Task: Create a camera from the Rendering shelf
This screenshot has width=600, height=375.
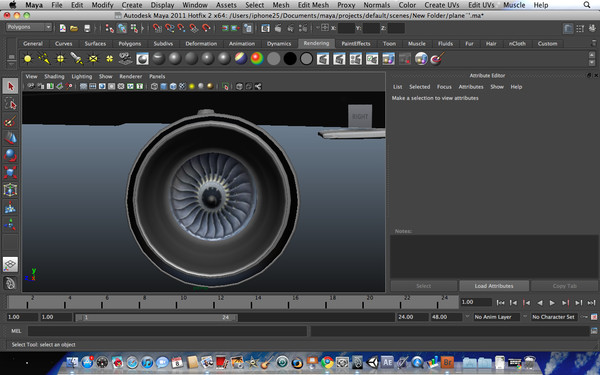Action: pyautogui.click(x=126, y=59)
